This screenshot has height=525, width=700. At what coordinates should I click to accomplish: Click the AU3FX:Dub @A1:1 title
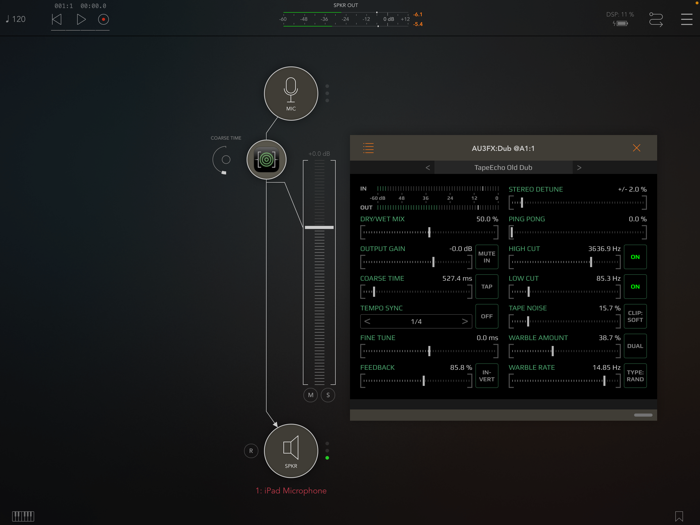coord(503,148)
